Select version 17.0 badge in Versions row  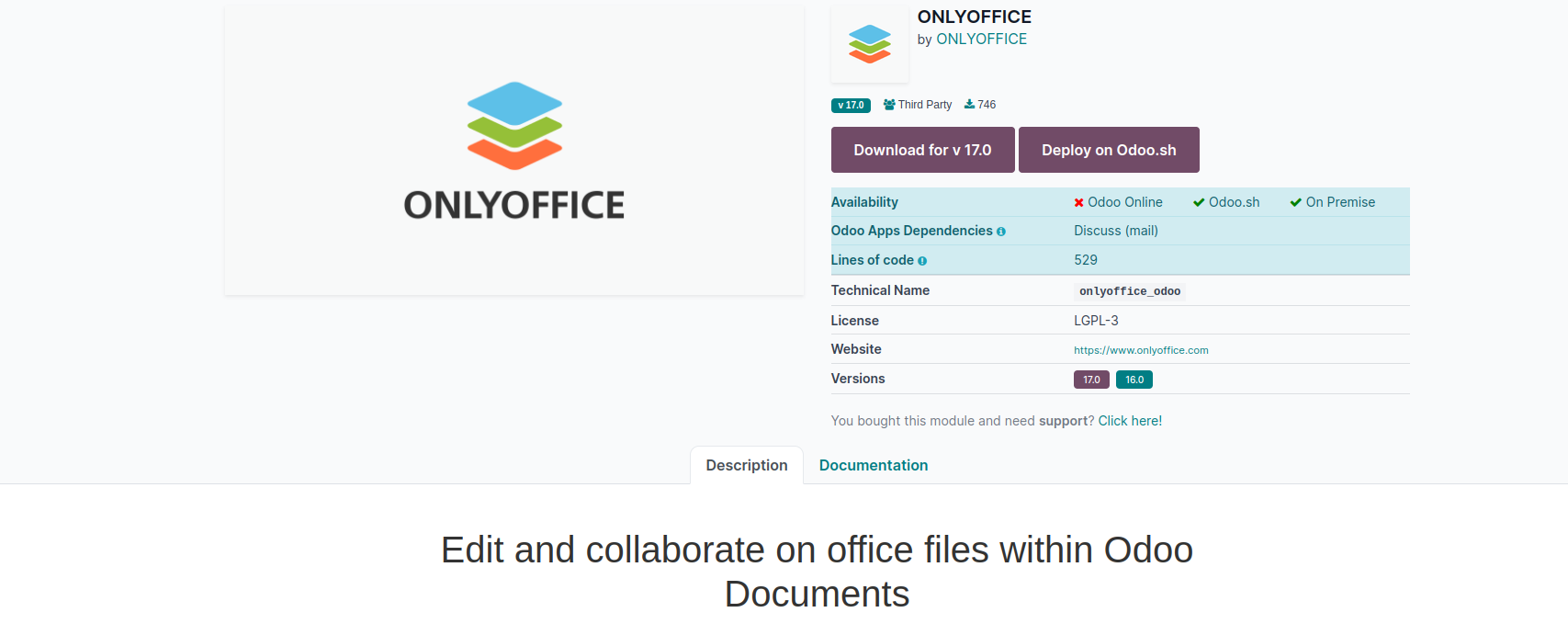1091,380
